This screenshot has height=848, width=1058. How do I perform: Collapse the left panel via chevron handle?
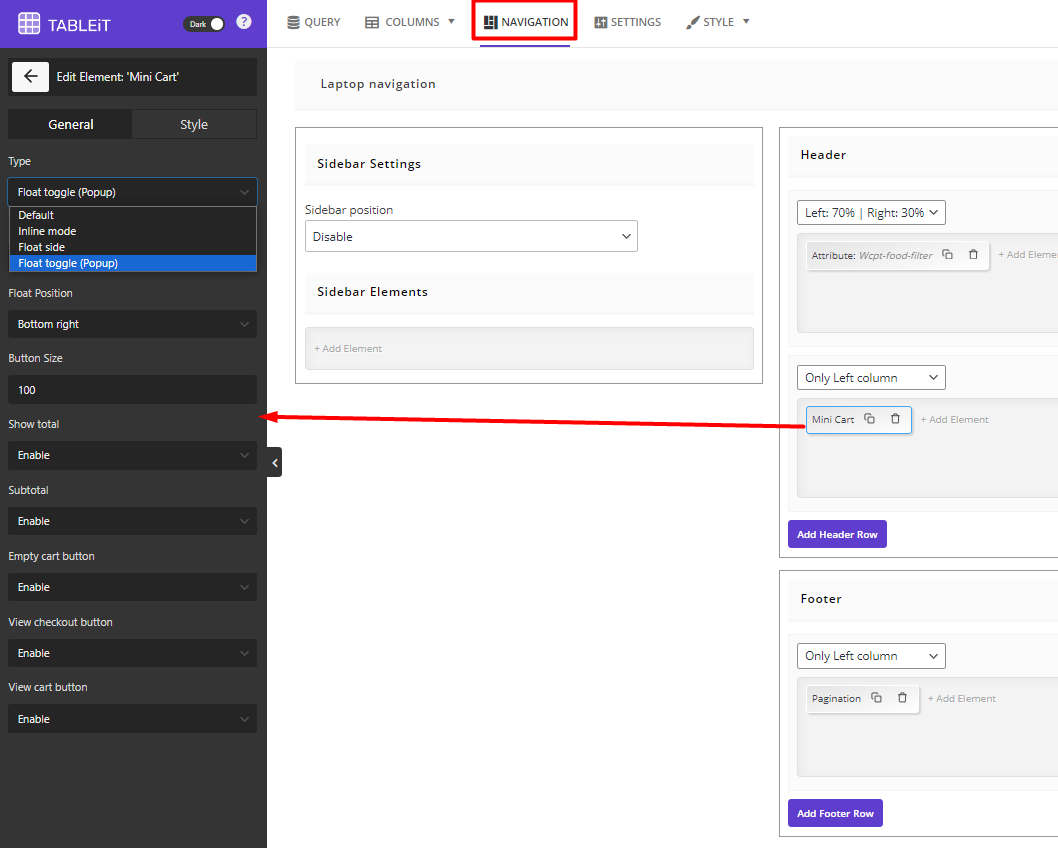273,462
